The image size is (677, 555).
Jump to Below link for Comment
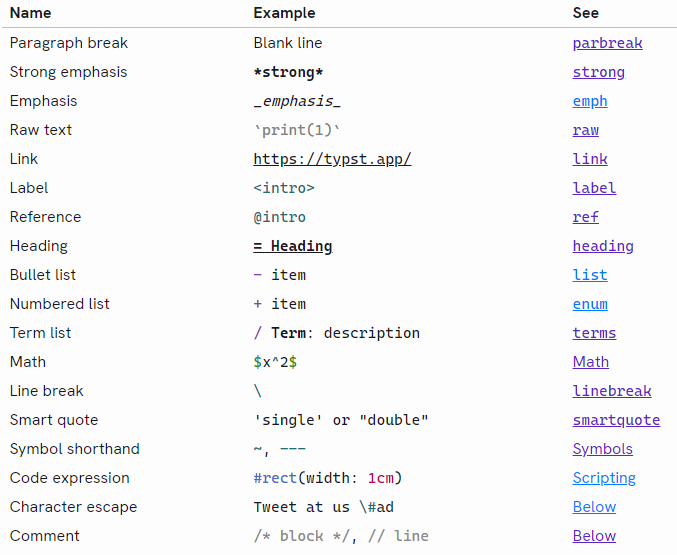pyautogui.click(x=594, y=536)
